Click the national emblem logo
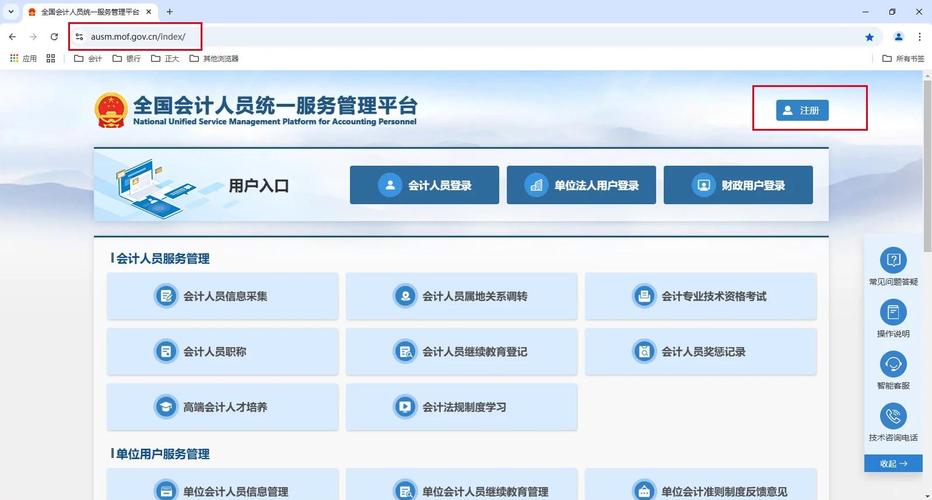The image size is (932, 500). [x=111, y=110]
